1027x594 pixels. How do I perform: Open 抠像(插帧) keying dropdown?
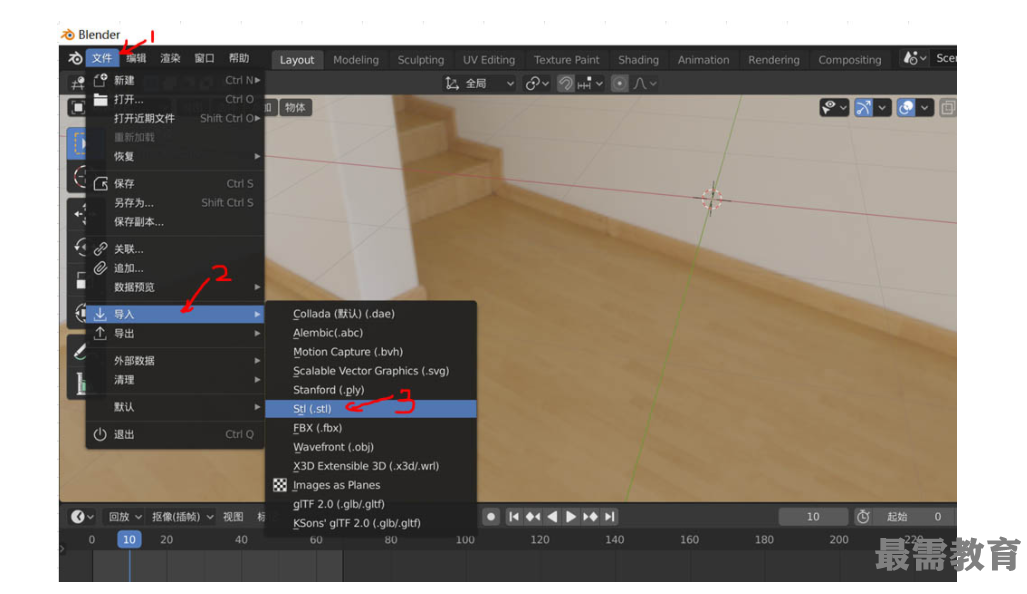[182, 517]
